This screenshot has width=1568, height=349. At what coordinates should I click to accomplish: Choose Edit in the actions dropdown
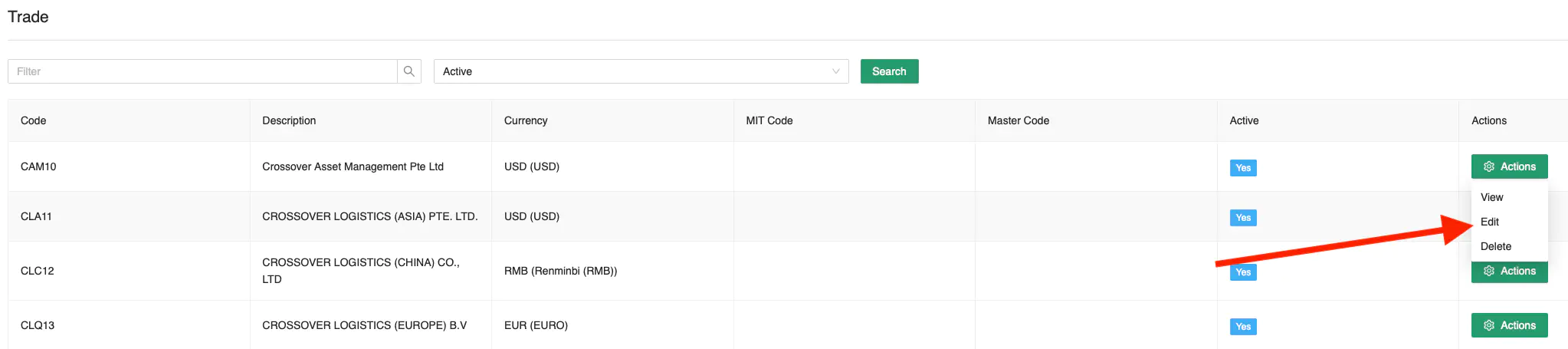(x=1489, y=222)
